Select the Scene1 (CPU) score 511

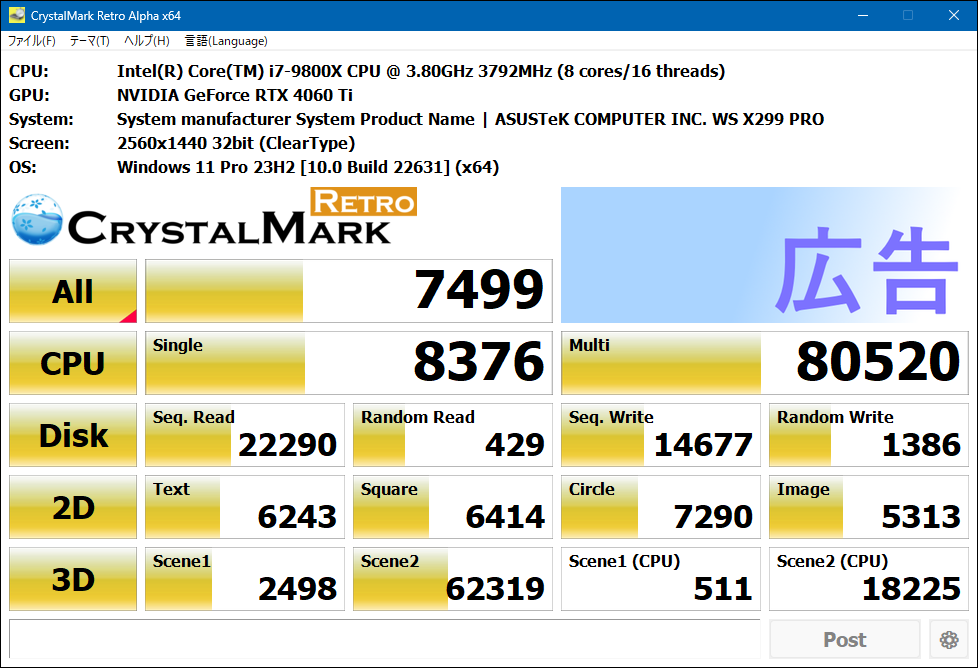point(661,579)
